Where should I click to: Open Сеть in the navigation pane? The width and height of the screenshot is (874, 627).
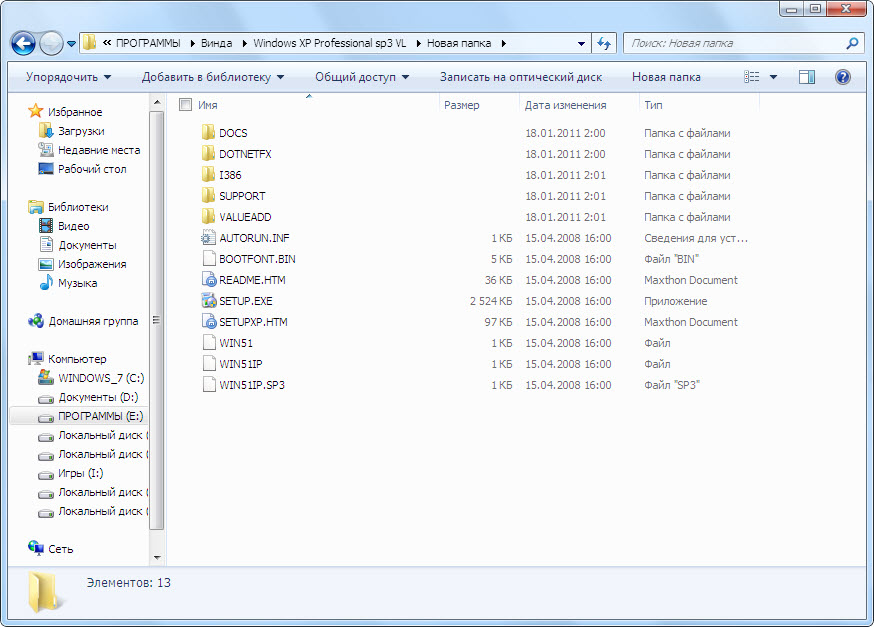tap(60, 549)
